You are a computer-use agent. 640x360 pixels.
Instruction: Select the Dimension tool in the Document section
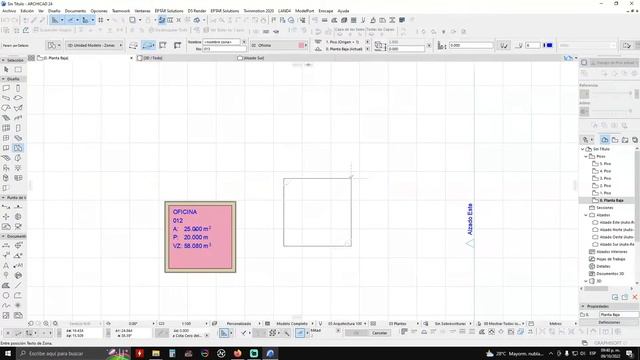(x=6, y=245)
